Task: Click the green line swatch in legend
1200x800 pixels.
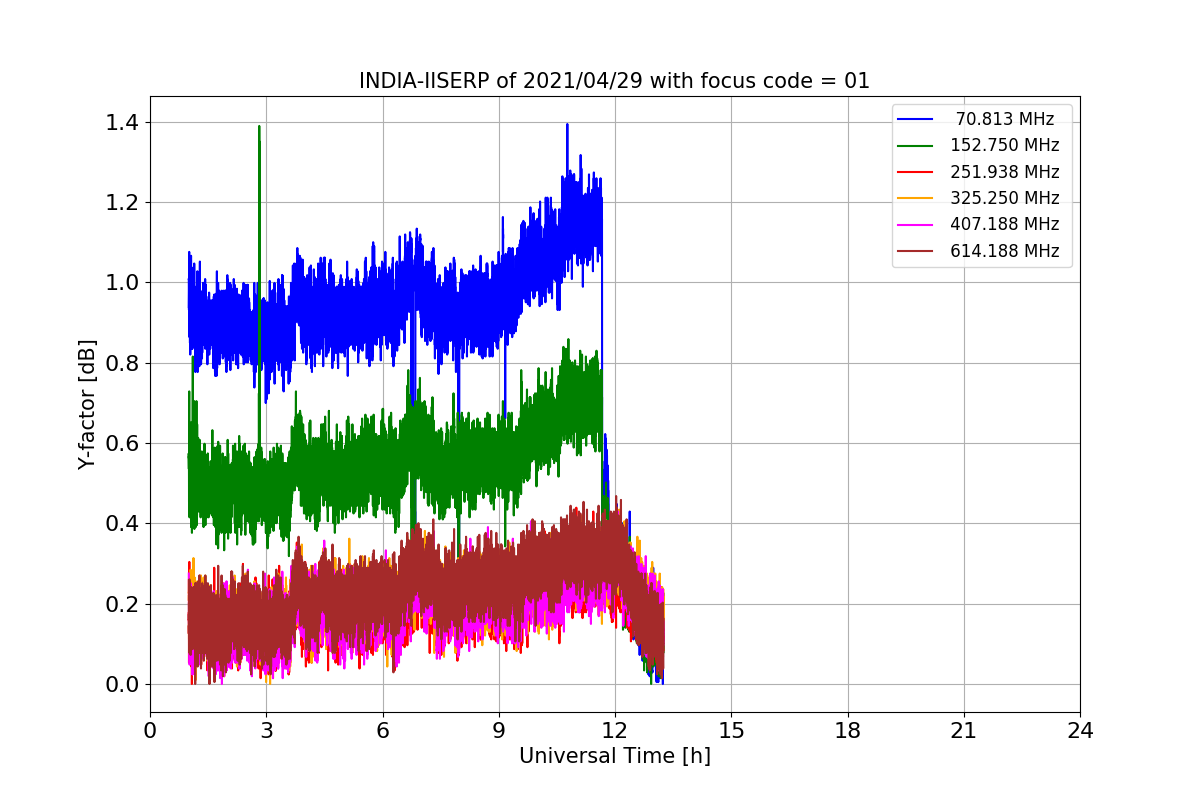Action: coord(915,145)
